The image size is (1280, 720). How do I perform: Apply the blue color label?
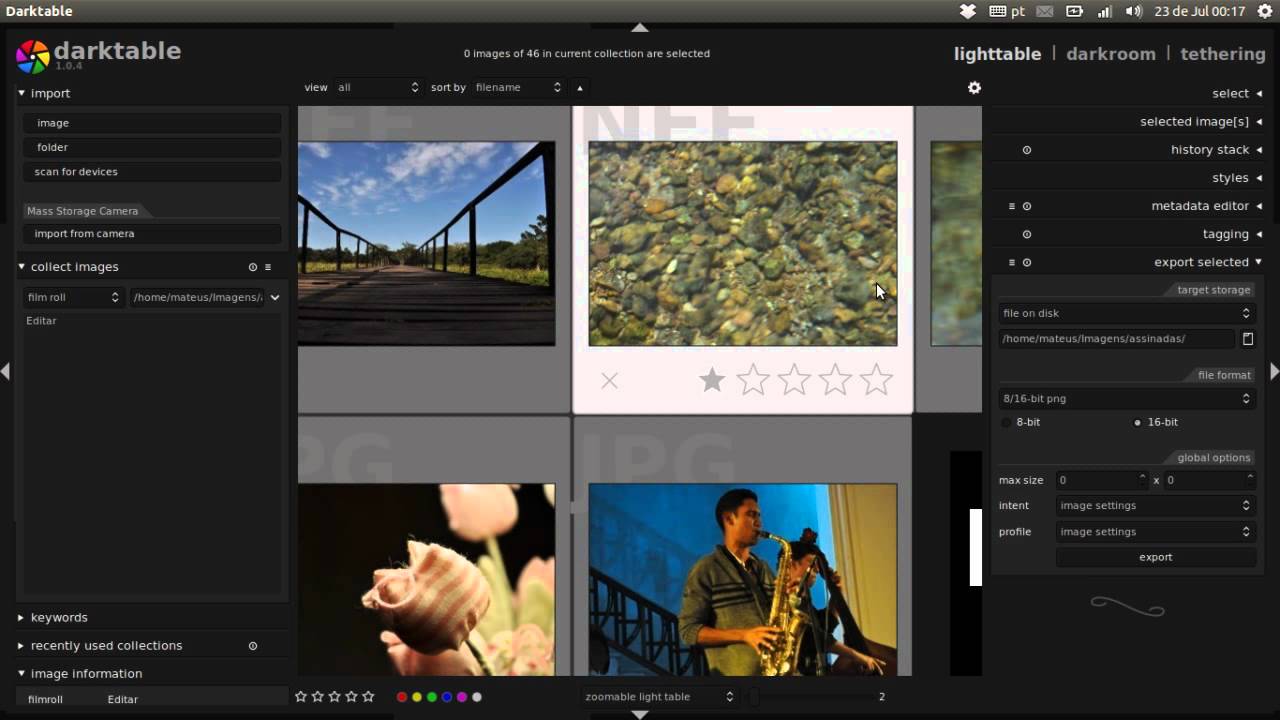click(x=447, y=697)
